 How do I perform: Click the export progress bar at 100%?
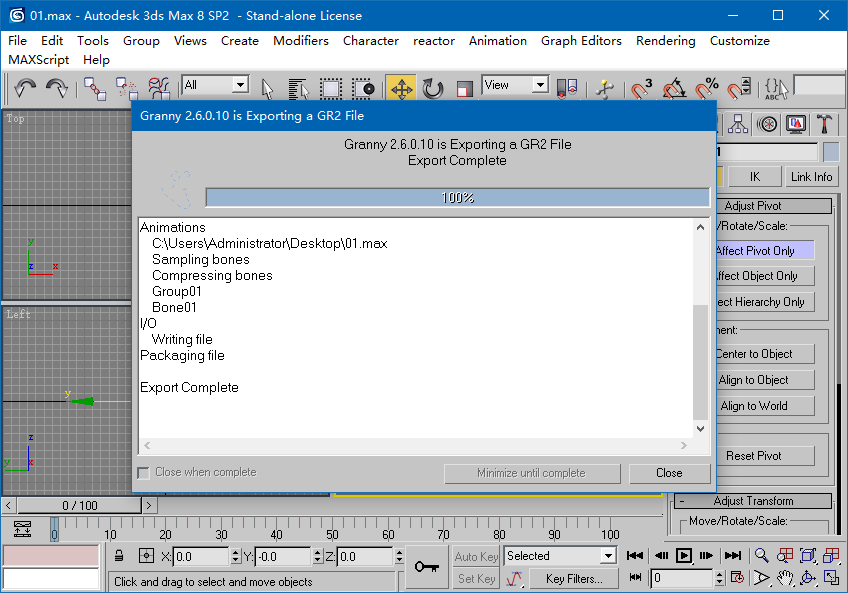pos(458,197)
